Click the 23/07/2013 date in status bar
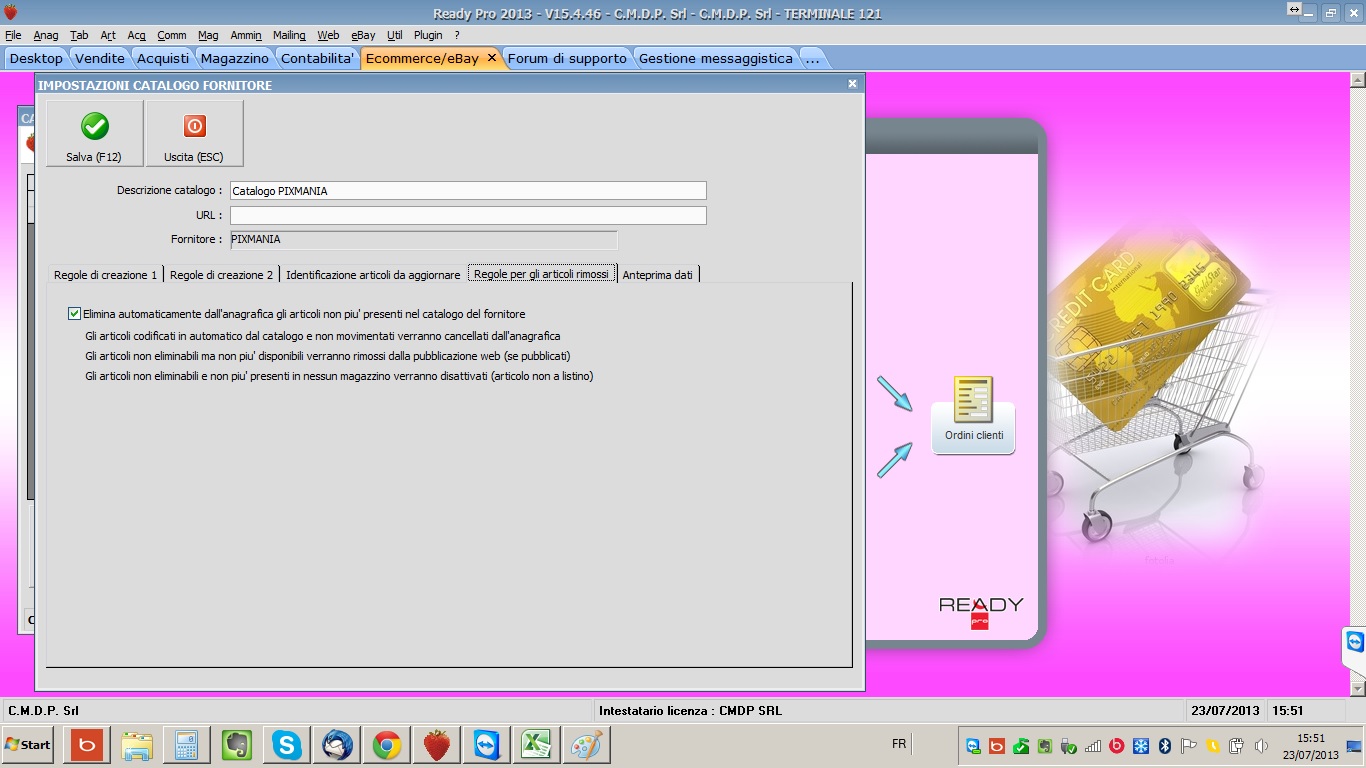Screen dimensions: 1366x768 (x=1224, y=711)
